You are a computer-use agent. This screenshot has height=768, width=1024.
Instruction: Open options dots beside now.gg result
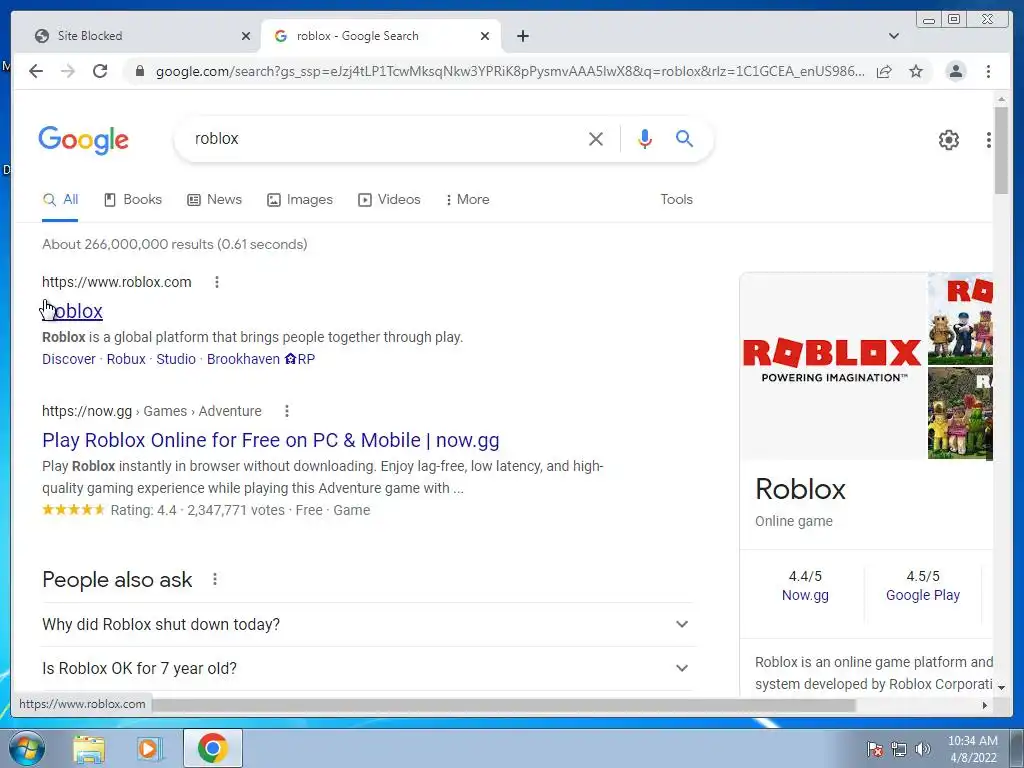tap(287, 411)
